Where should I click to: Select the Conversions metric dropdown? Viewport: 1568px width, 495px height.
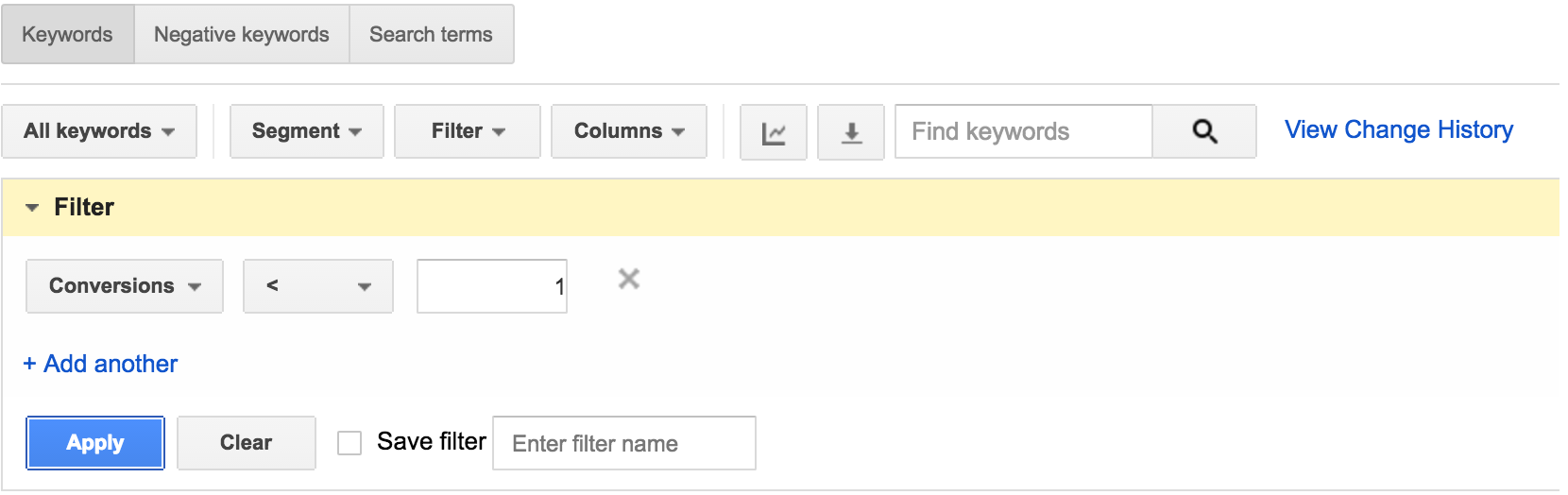(x=125, y=286)
